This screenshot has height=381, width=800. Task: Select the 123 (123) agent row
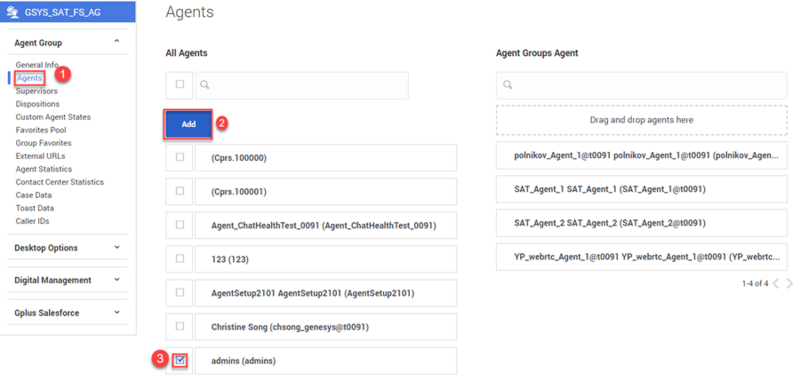326,259
